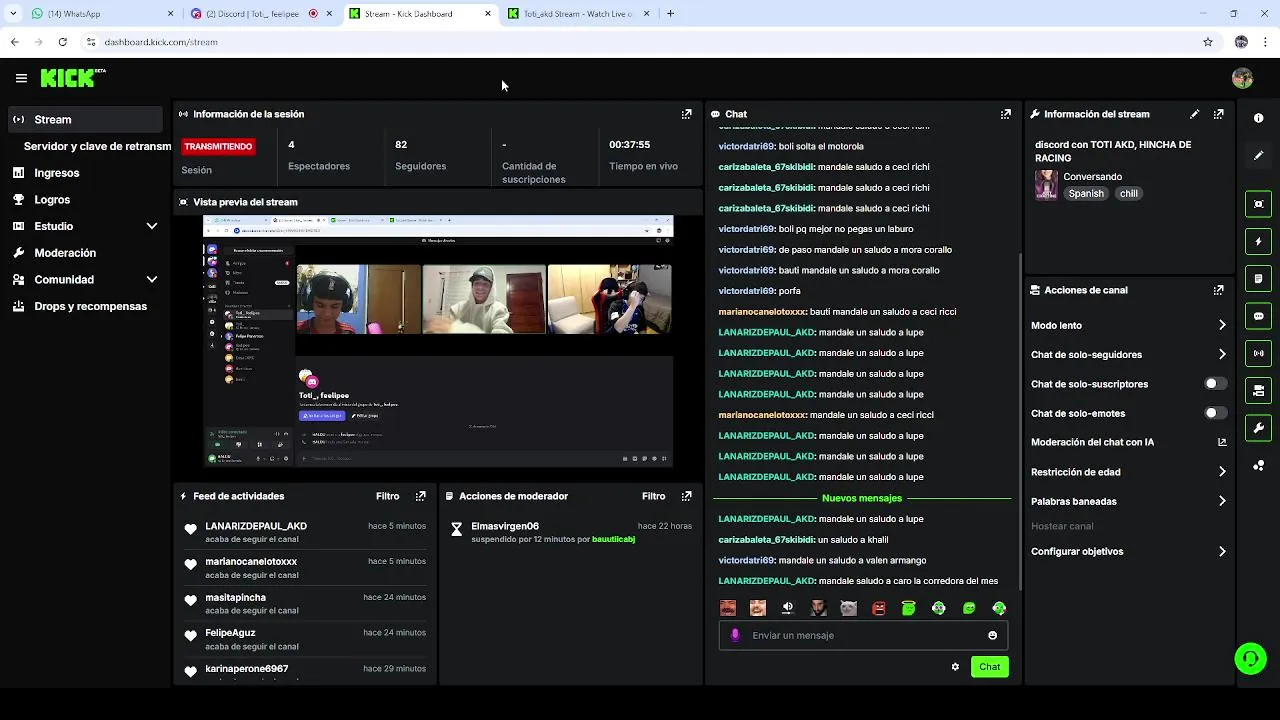This screenshot has width=1280, height=720.
Task: Click the info icon in right sidebar
Action: (x=1258, y=118)
